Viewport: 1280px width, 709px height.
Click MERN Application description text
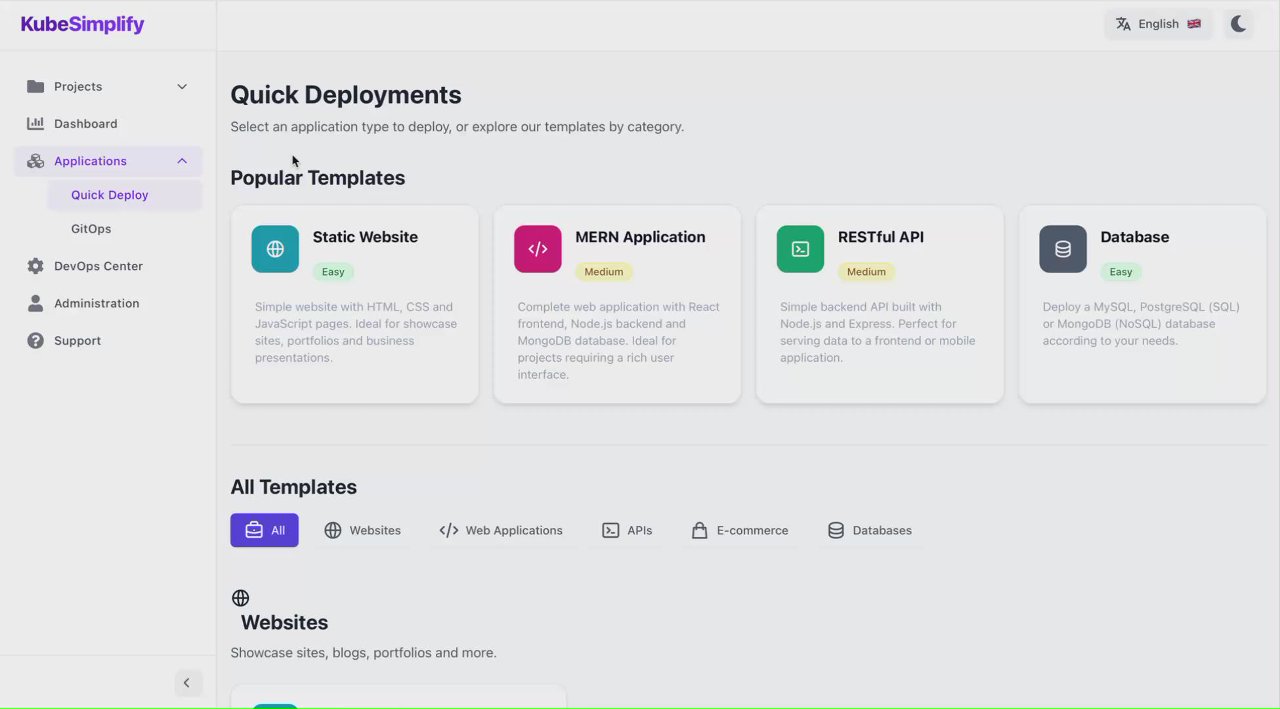pyautogui.click(x=619, y=341)
